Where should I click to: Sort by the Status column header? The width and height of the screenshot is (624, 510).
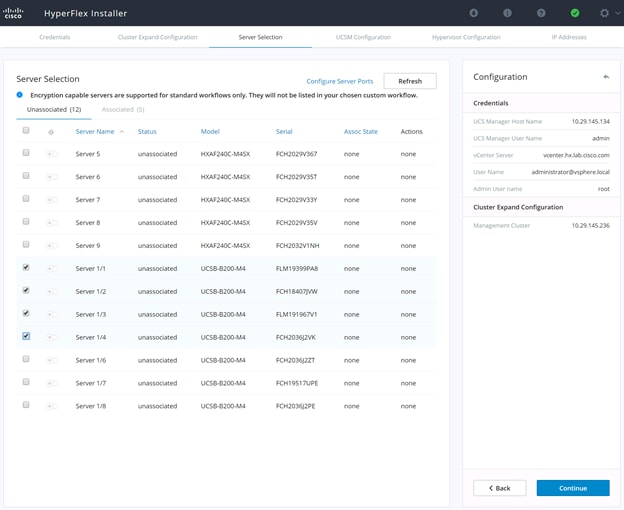pos(147,132)
